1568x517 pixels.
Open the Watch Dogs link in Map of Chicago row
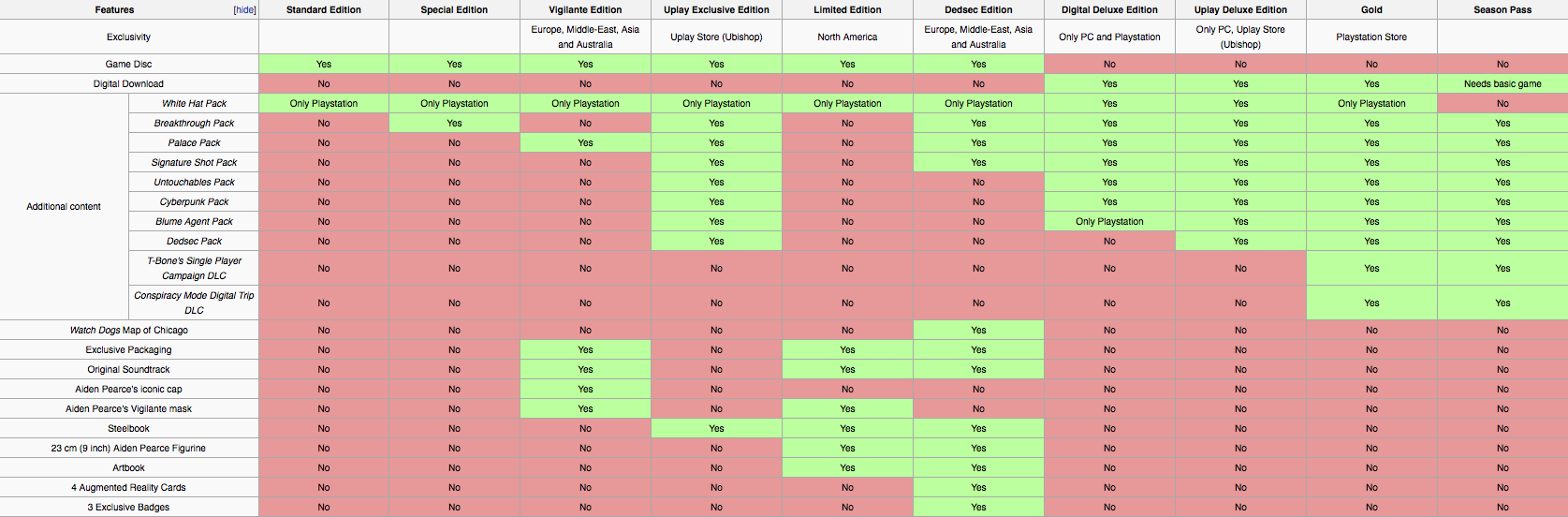(x=95, y=330)
